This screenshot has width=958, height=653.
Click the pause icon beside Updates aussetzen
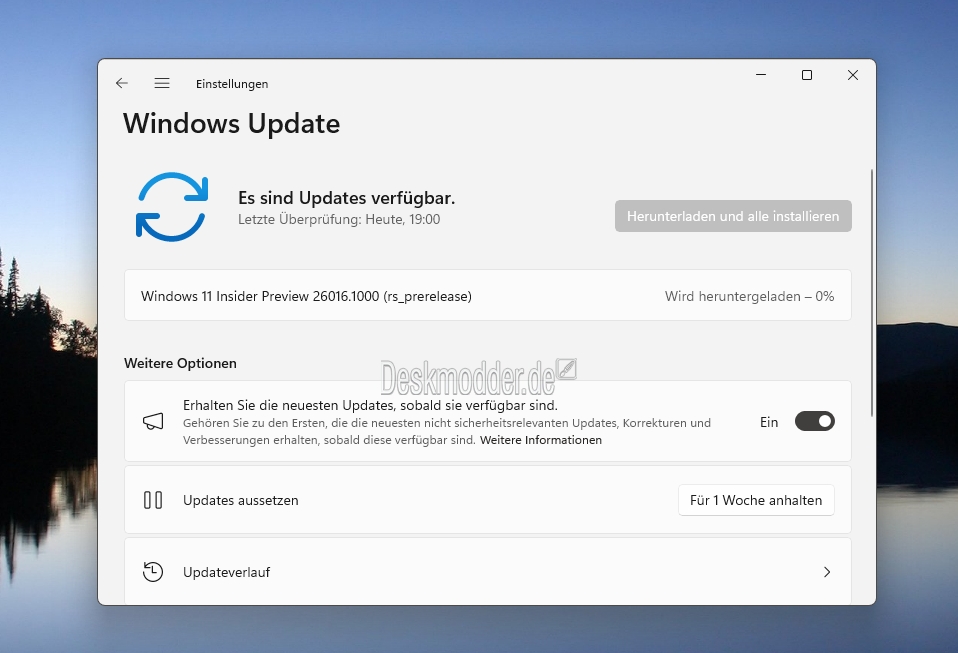(x=153, y=500)
